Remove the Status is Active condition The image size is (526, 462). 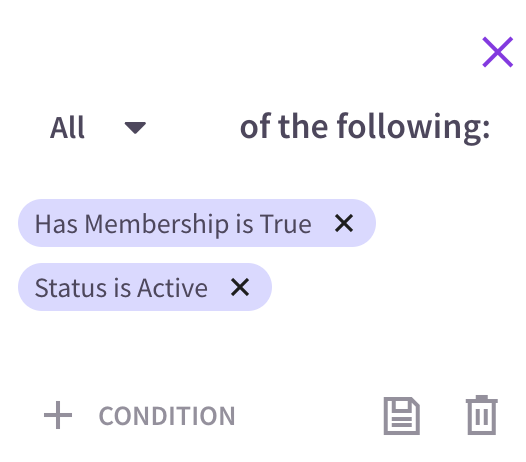240,287
